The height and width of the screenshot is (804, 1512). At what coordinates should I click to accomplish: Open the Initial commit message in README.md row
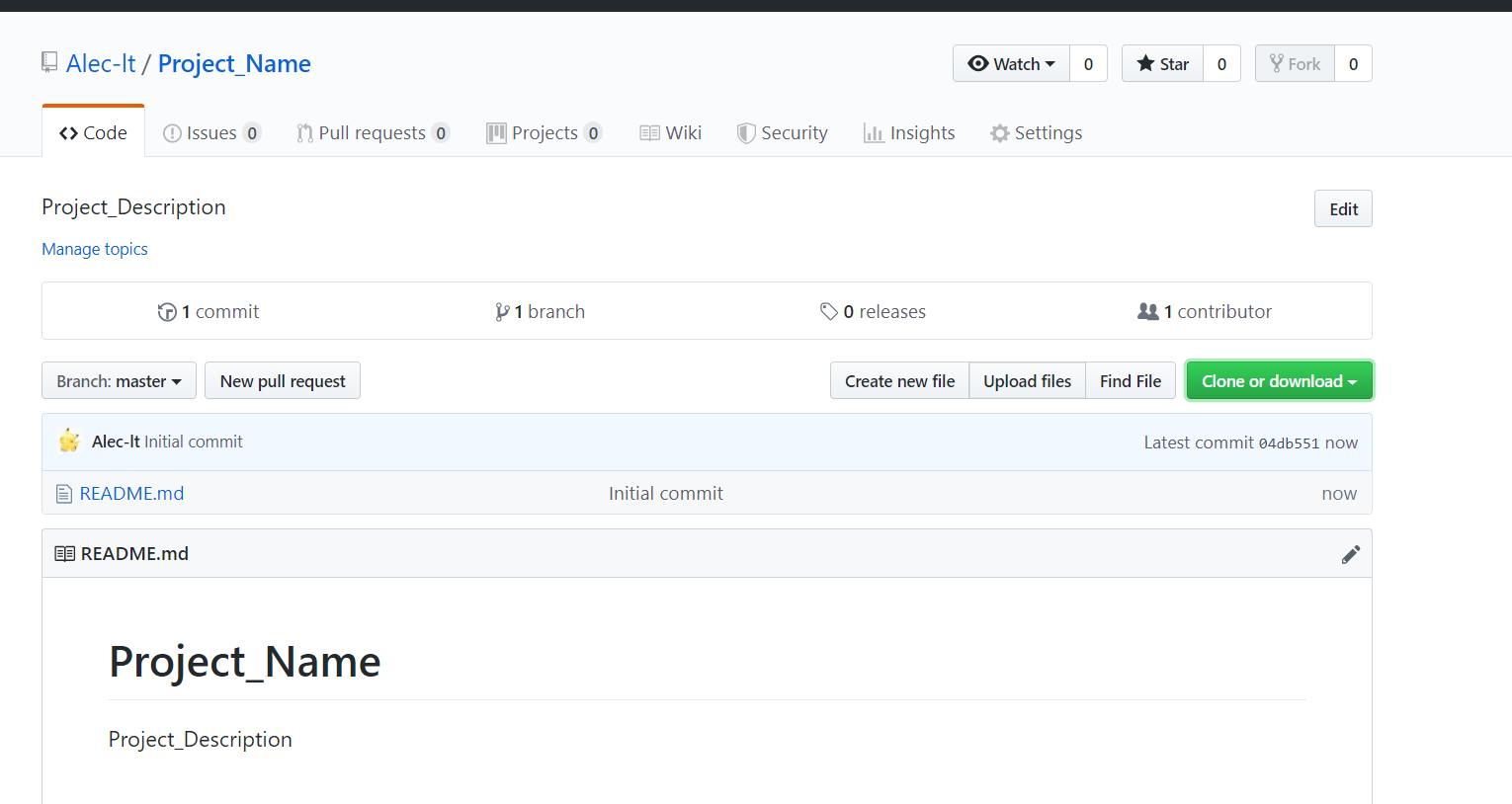tap(666, 494)
